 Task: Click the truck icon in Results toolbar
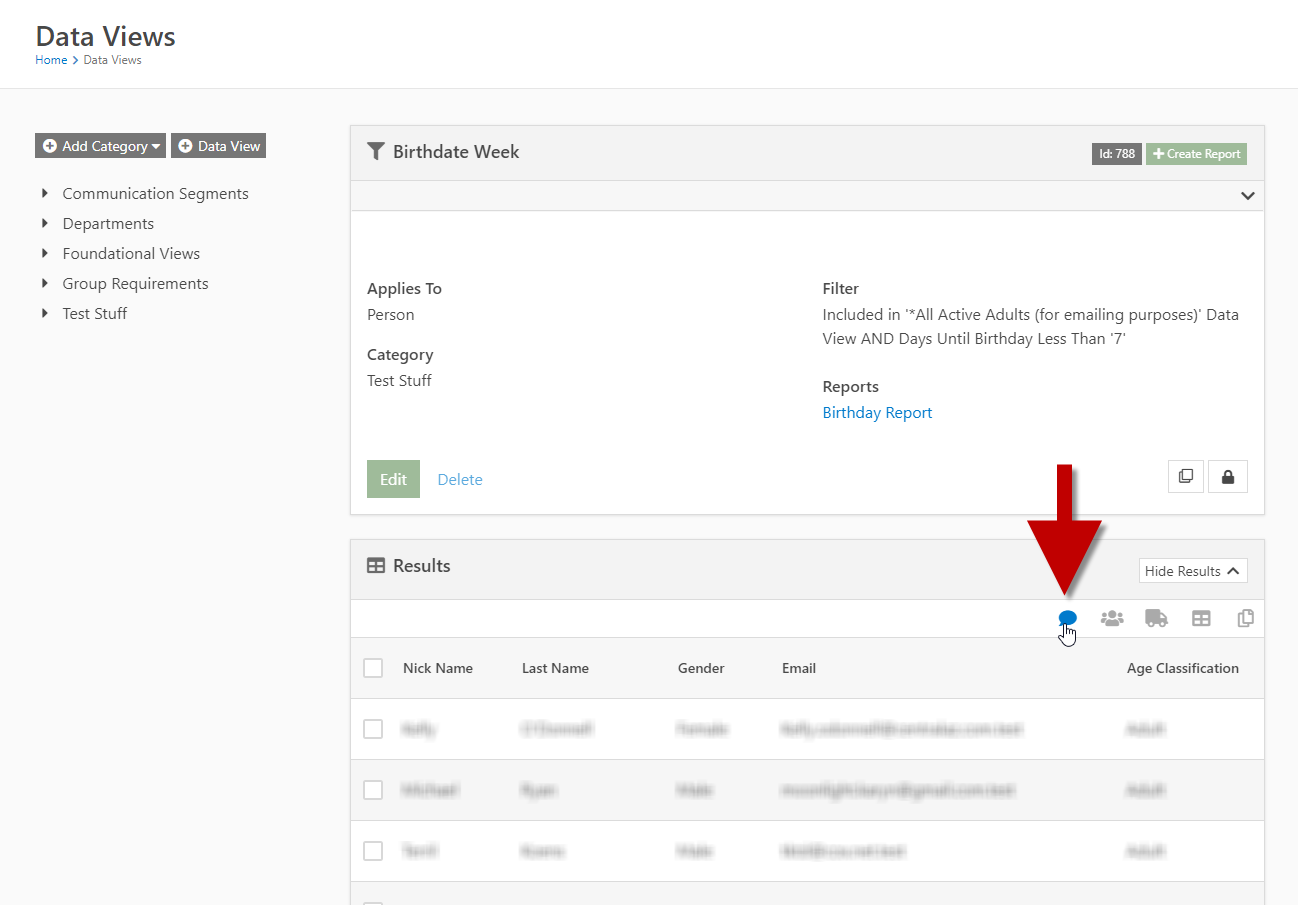coord(1156,619)
